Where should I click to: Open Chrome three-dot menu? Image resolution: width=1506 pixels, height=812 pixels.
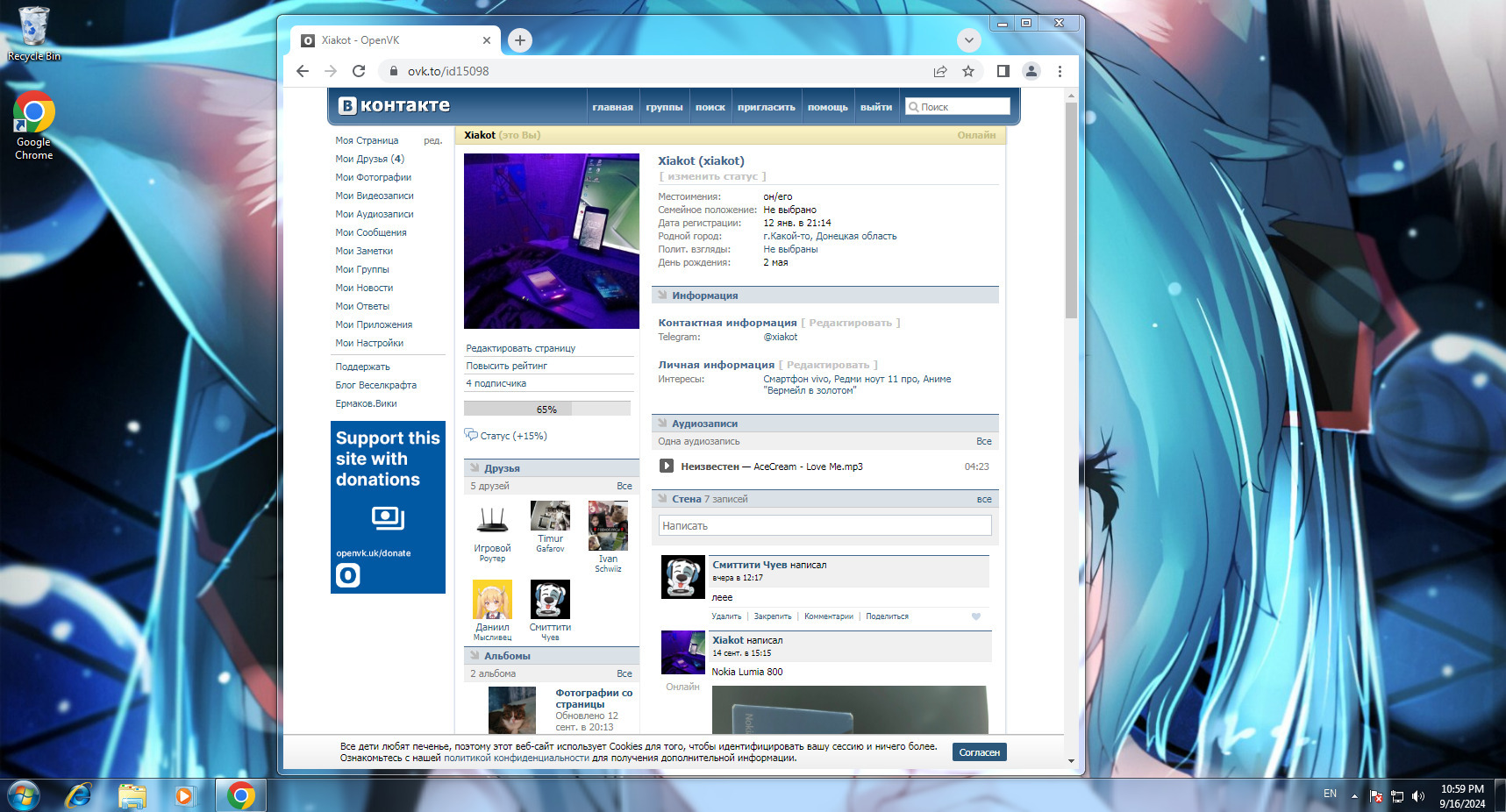pos(1060,71)
